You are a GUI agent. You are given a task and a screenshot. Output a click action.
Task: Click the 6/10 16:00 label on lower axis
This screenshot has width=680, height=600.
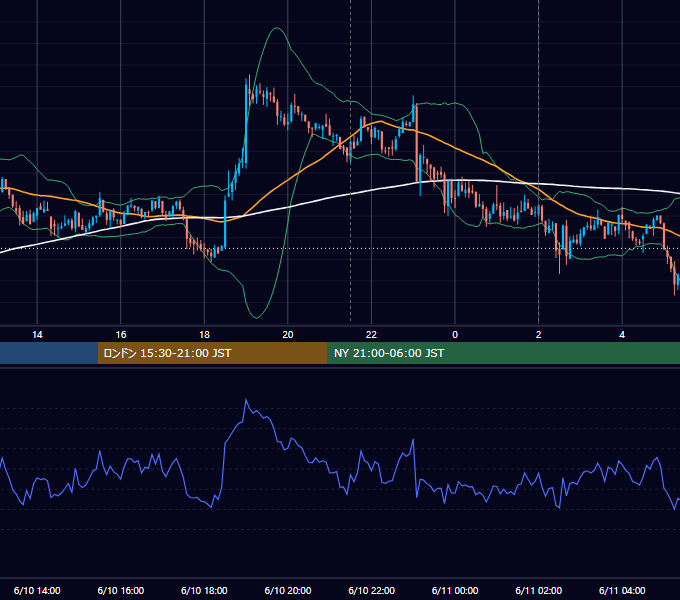tap(121, 590)
